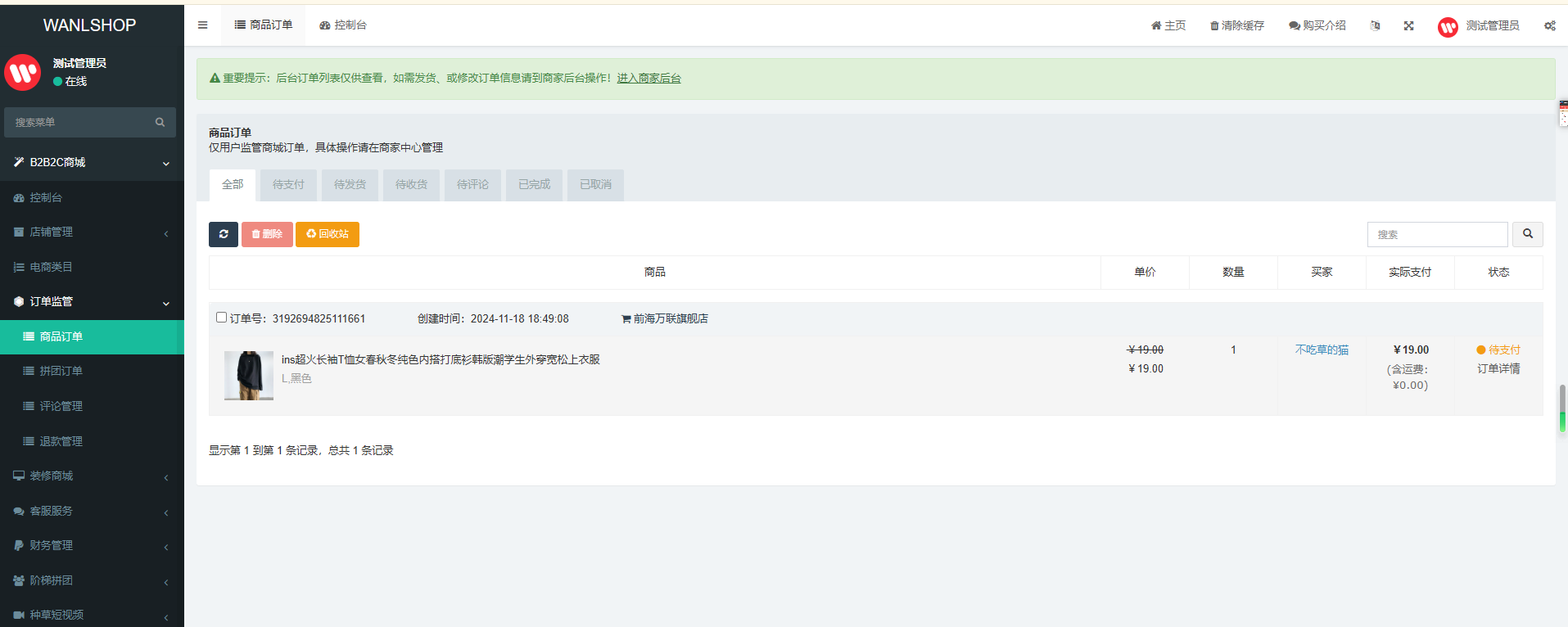This screenshot has height=627, width=1568.
Task: Switch to the 待发货 orders tab
Action: (x=350, y=185)
